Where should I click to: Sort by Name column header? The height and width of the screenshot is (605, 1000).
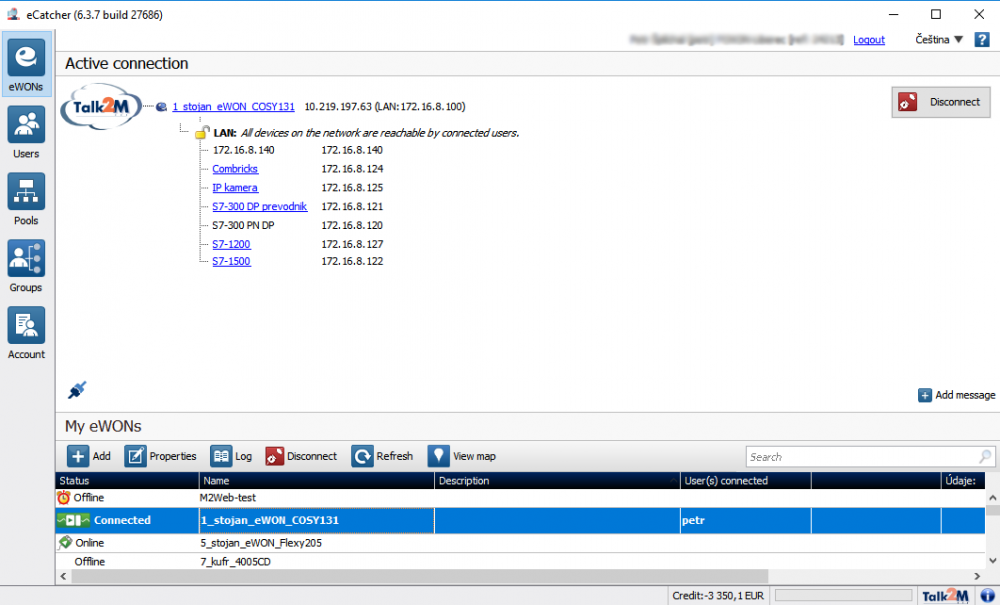pos(316,481)
